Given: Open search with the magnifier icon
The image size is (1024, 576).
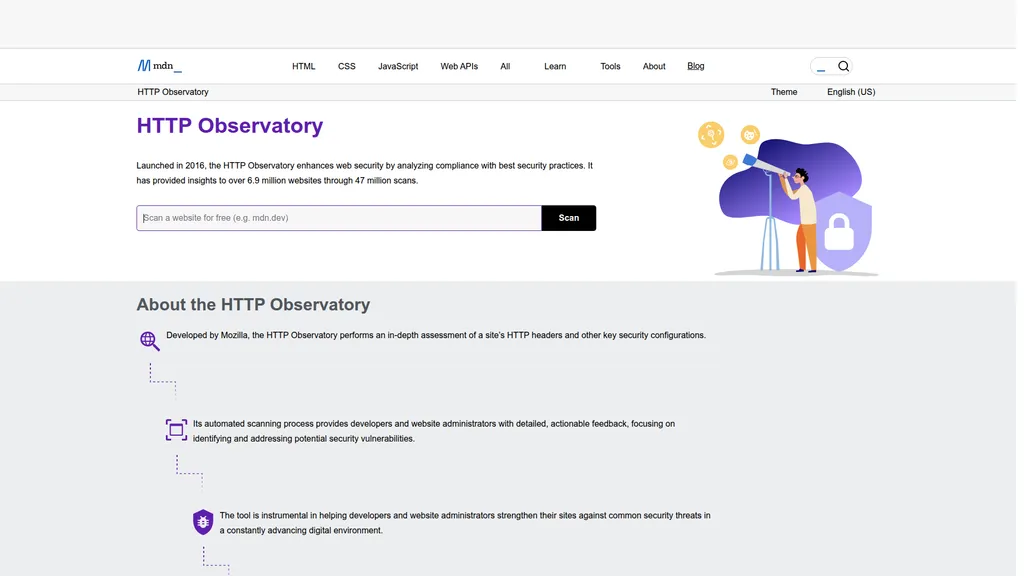Looking at the screenshot, I should tap(843, 66).
